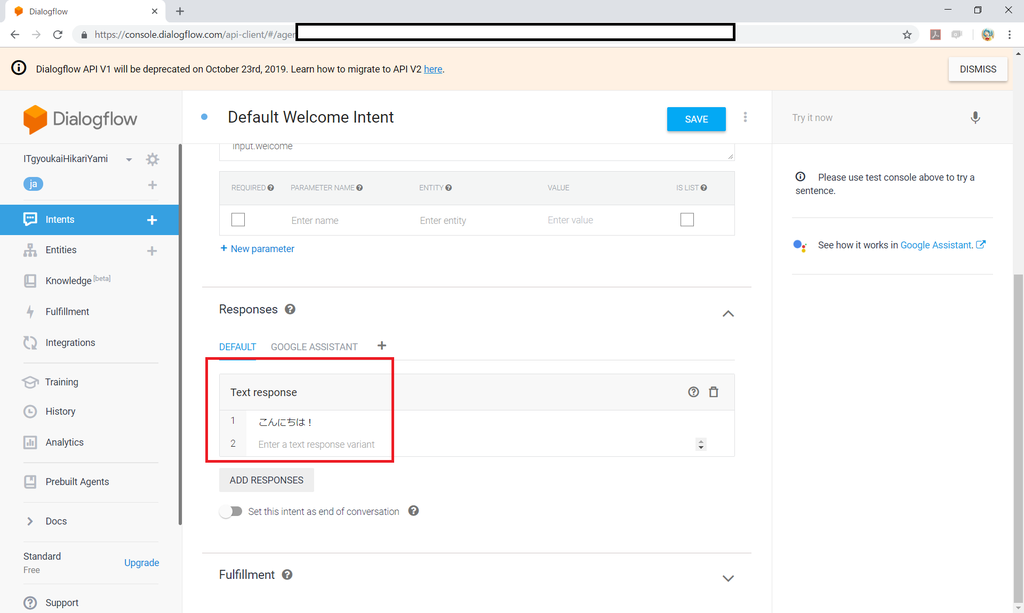Select the DEFAULT responses tab
Image resolution: width=1024 pixels, height=613 pixels.
(238, 347)
